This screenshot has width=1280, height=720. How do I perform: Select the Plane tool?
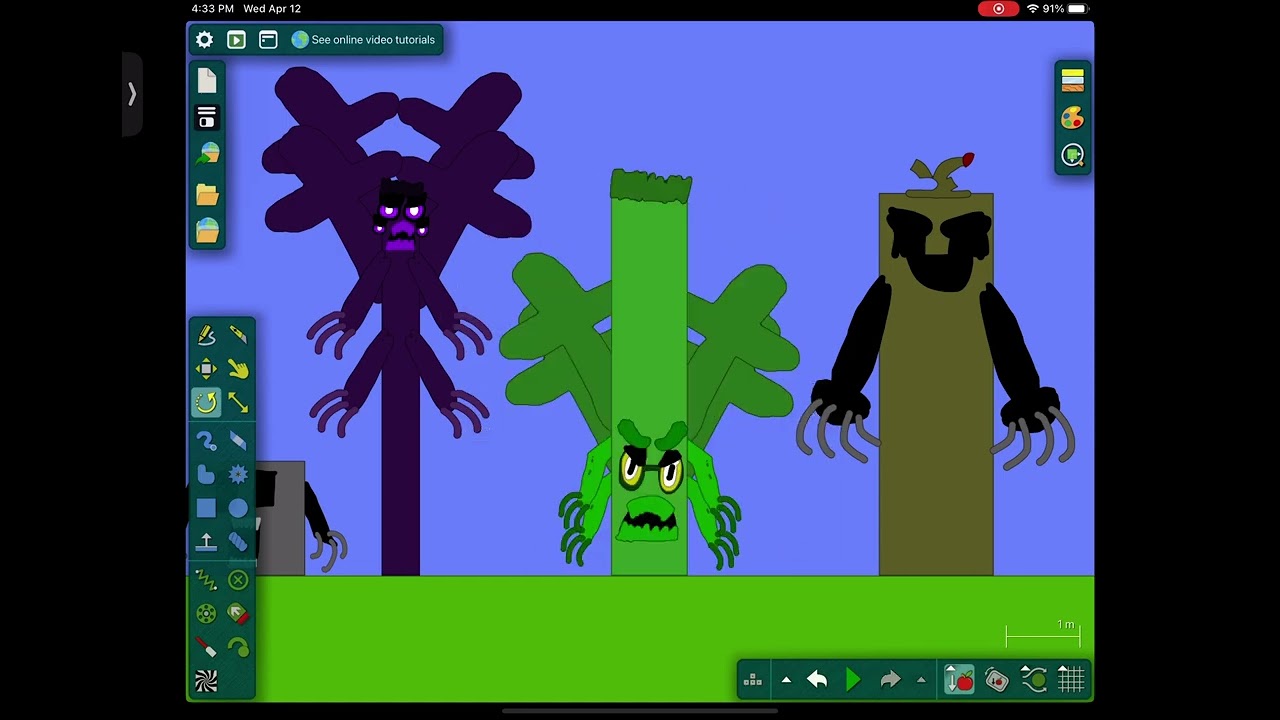coord(206,541)
